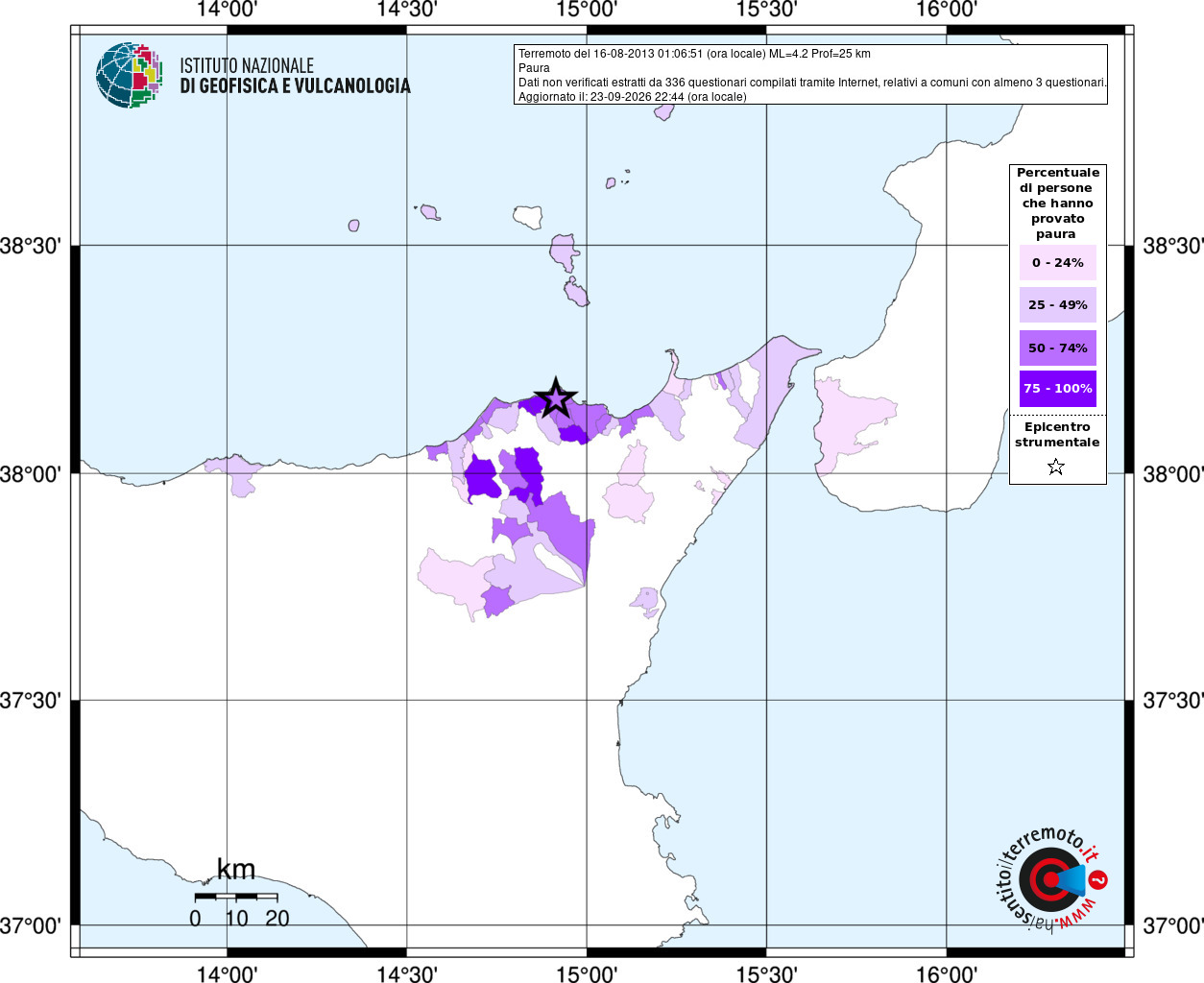This screenshot has width=1204, height=983.
Task: Click the left 37°00' latitude label
Action: point(31,926)
